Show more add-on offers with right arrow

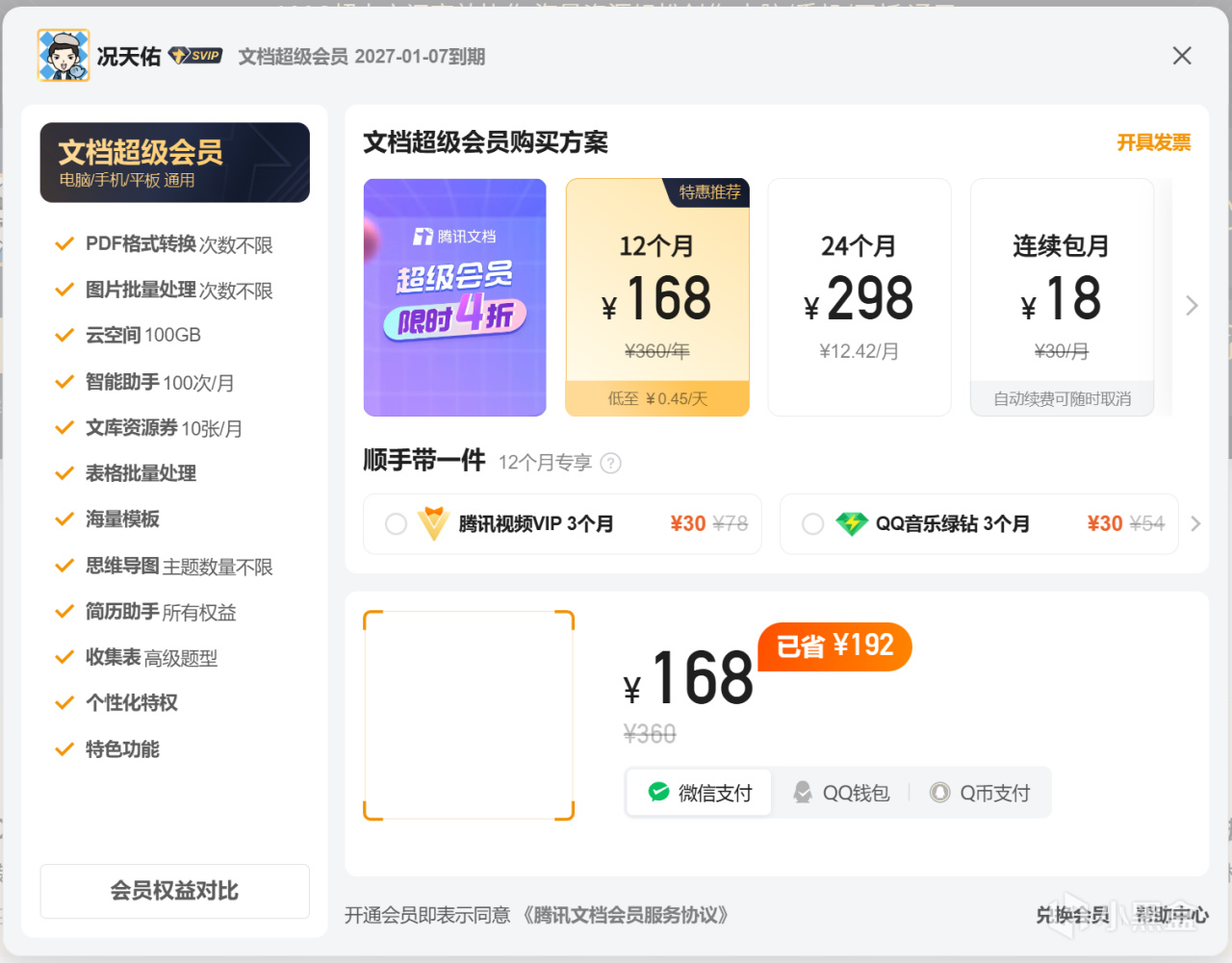coord(1195,523)
